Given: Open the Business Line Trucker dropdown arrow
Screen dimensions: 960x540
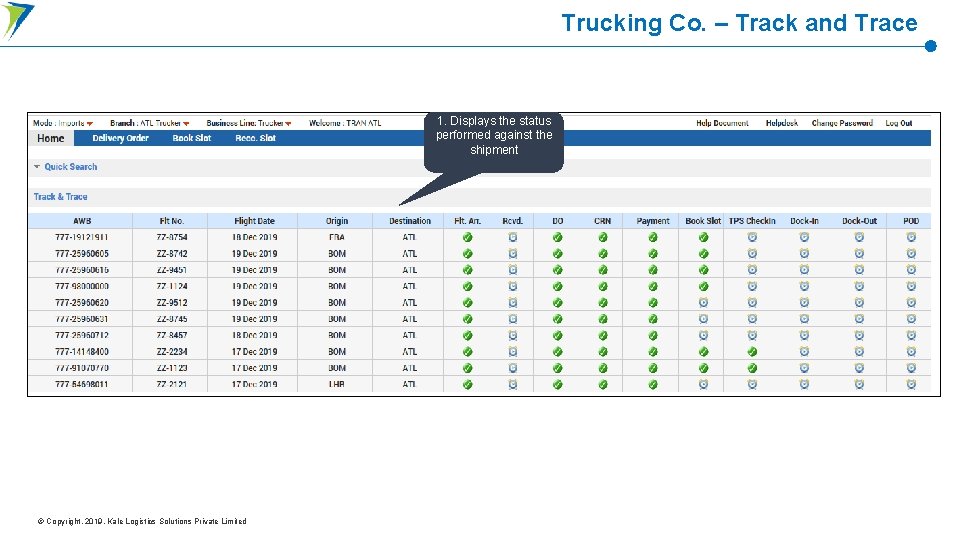Looking at the screenshot, I should pos(288,124).
